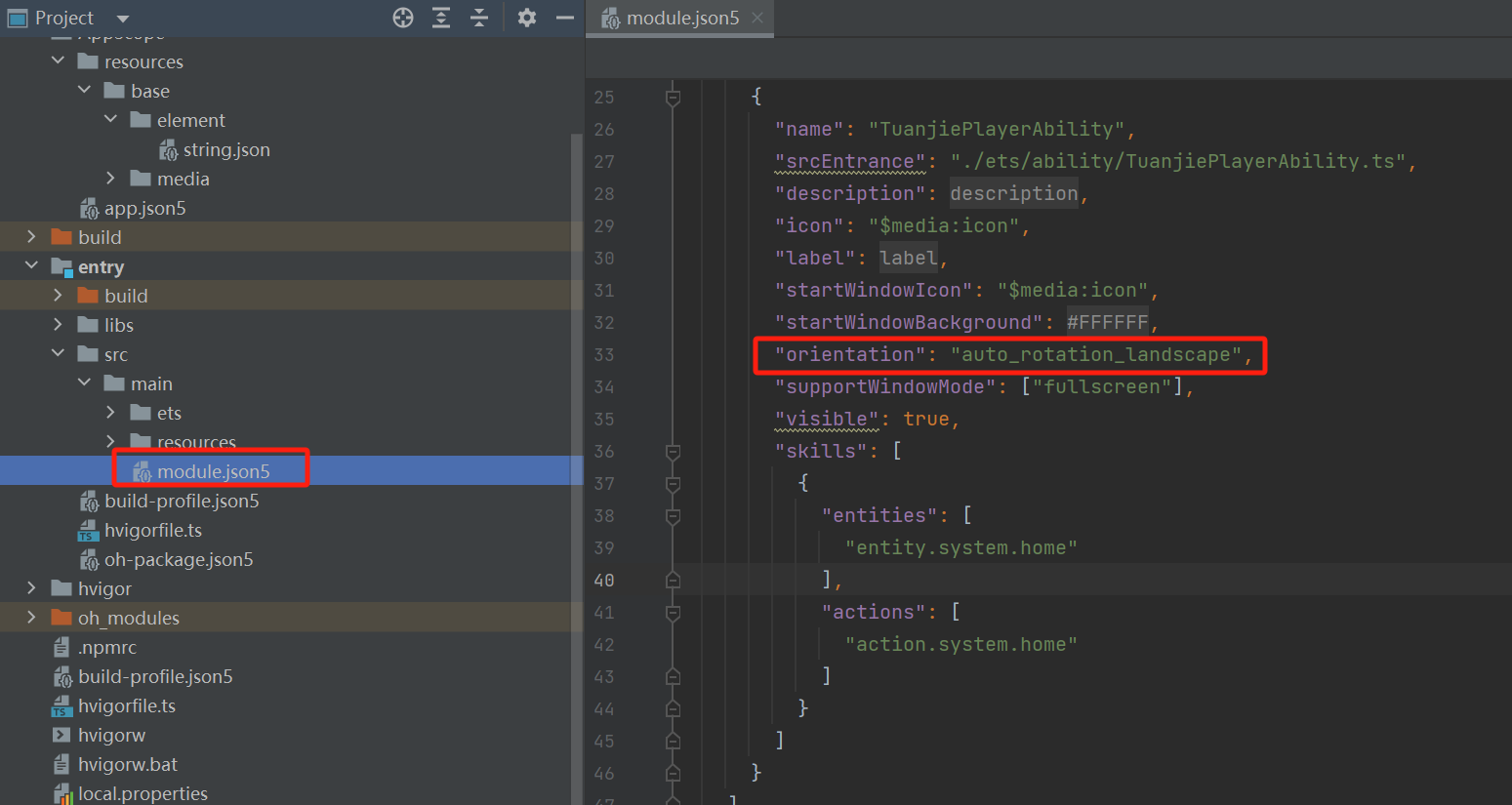This screenshot has height=805, width=1512.
Task: Select the module.json5 editor tab
Action: coord(681,19)
